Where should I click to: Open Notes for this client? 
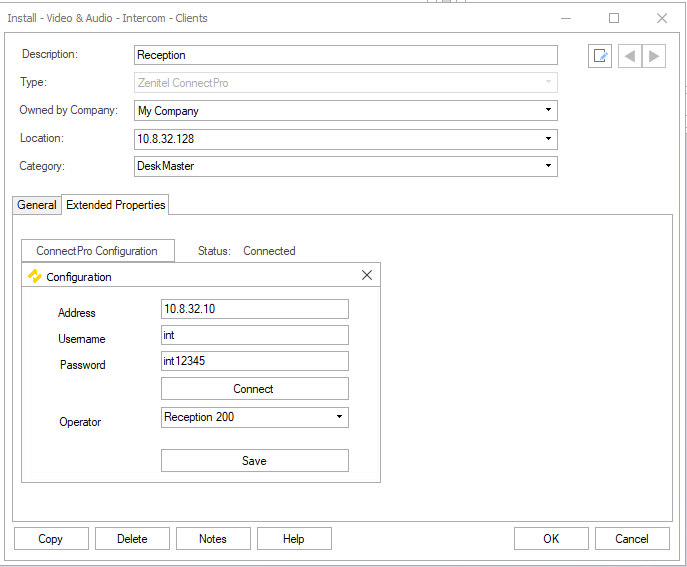[213, 539]
